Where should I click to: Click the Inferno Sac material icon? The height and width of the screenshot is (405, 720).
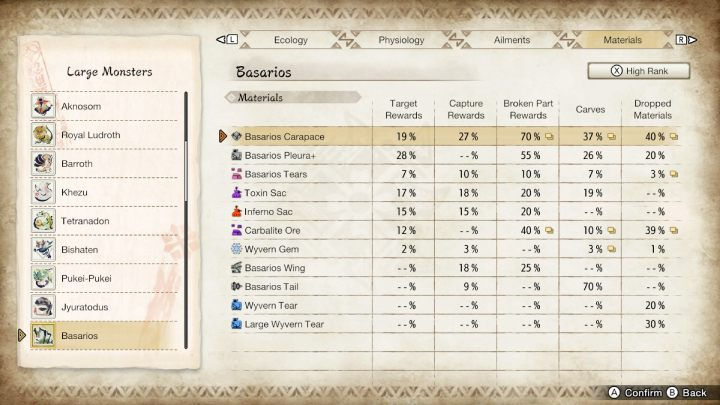236,212
